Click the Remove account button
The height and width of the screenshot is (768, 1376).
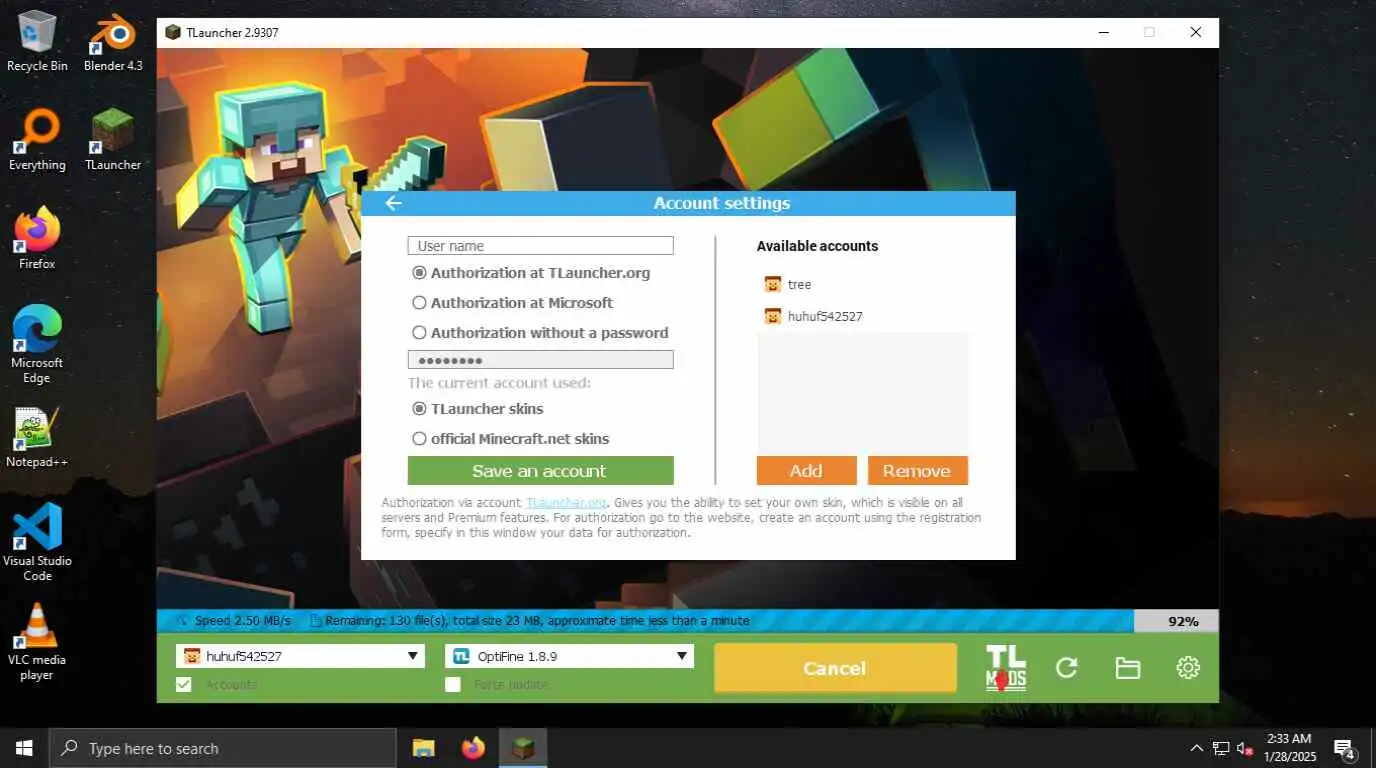click(917, 471)
